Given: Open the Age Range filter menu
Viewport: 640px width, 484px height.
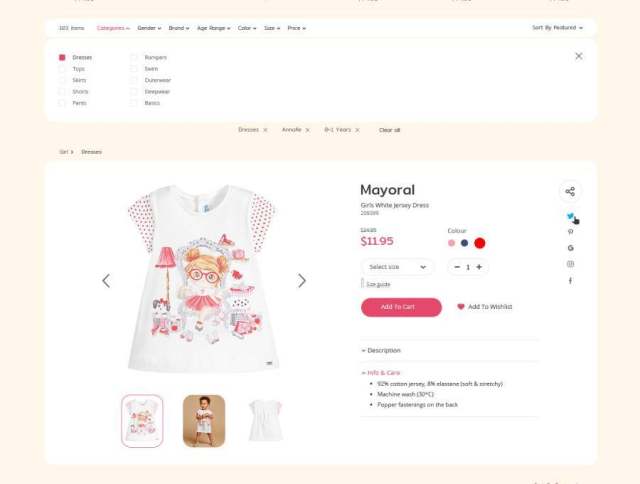Looking at the screenshot, I should pyautogui.click(x=213, y=28).
